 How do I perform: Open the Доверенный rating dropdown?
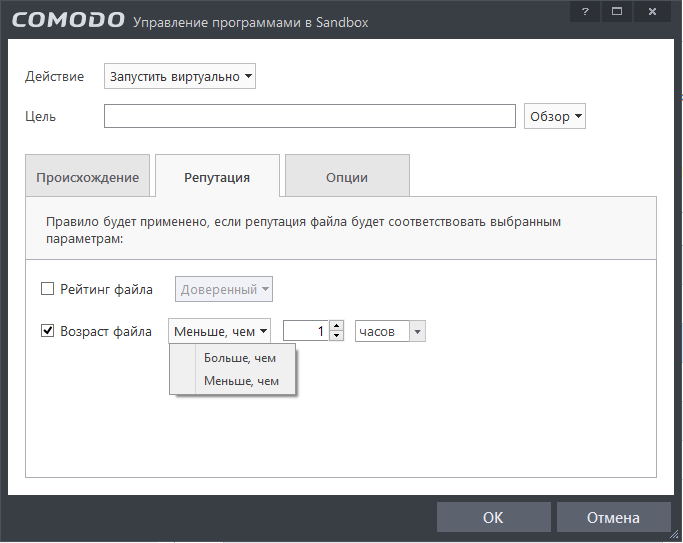[224, 290]
